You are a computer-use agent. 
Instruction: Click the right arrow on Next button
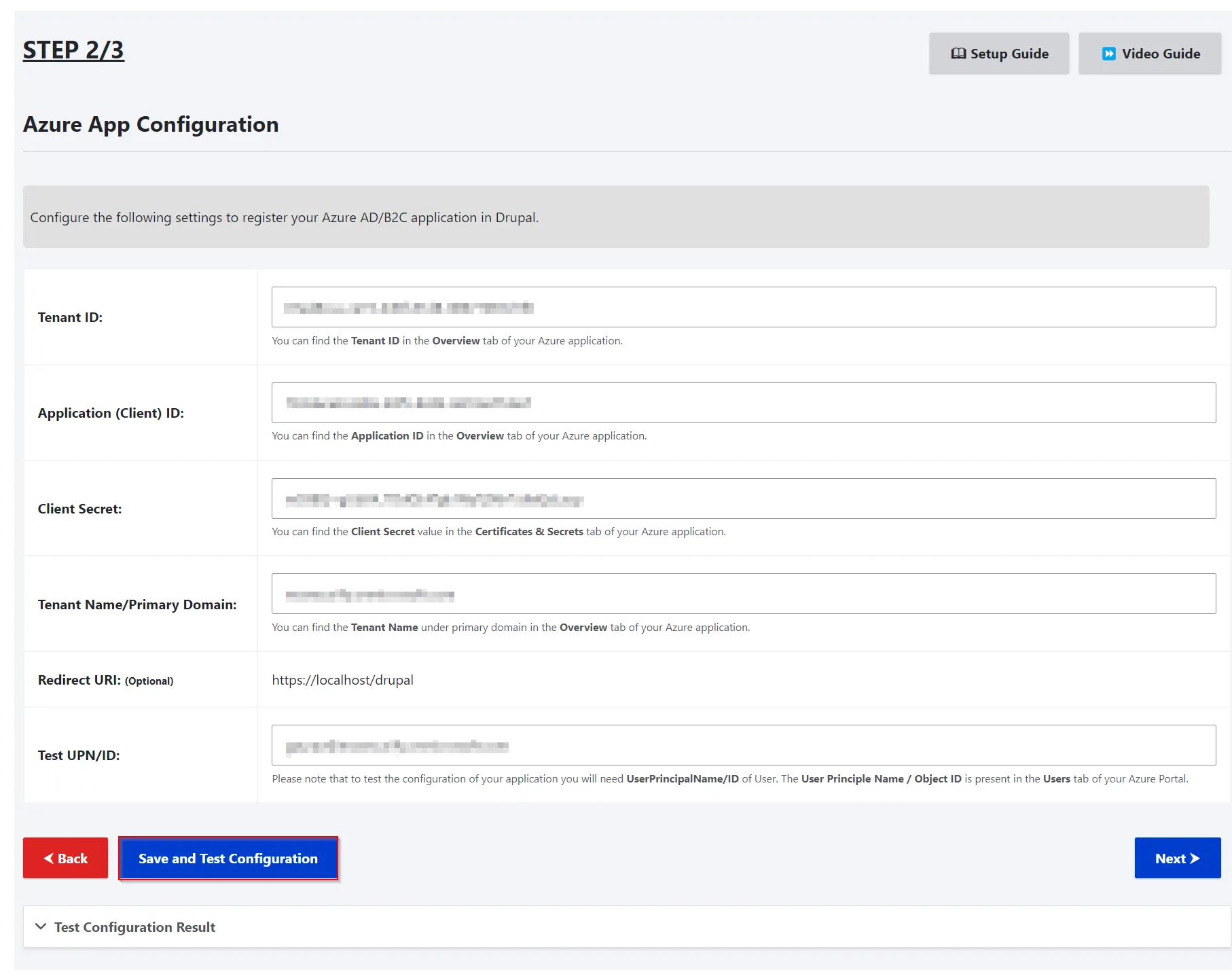pyautogui.click(x=1195, y=858)
